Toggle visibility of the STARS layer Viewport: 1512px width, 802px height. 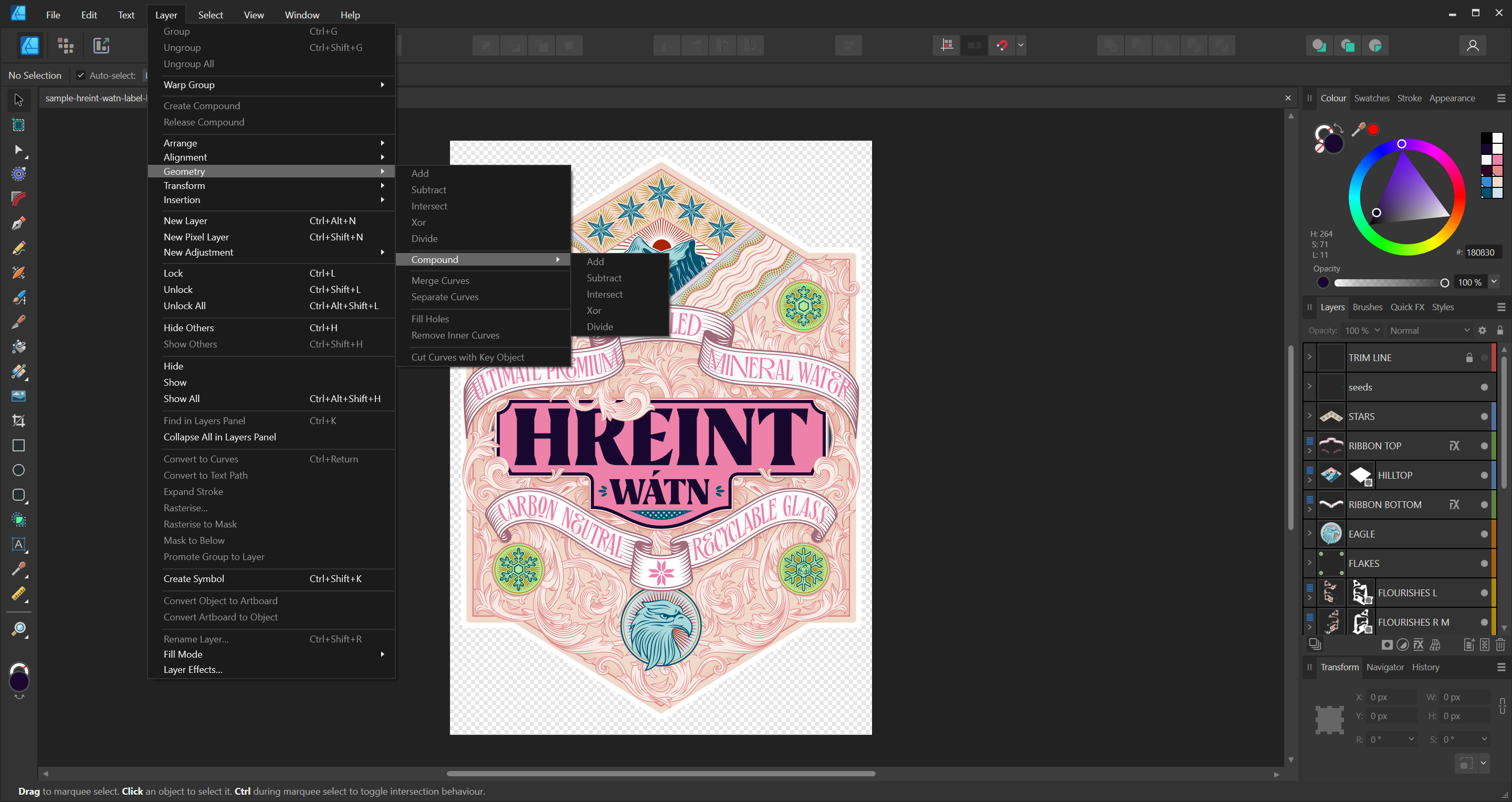(1484, 417)
